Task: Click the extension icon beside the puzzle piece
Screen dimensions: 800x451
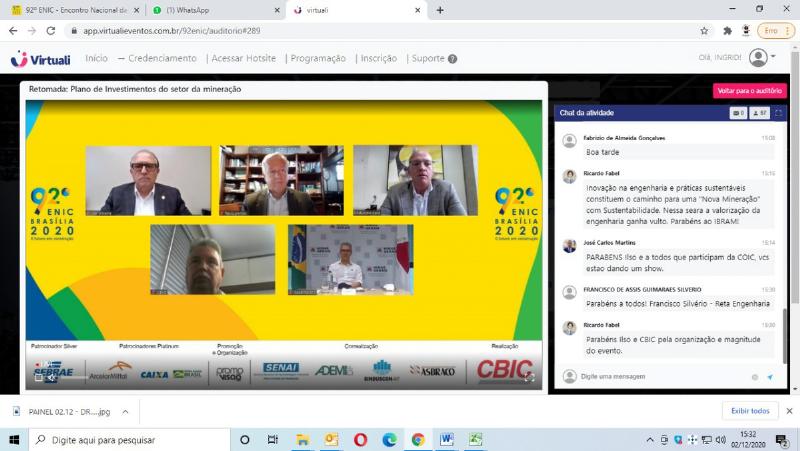Action: click(x=746, y=31)
